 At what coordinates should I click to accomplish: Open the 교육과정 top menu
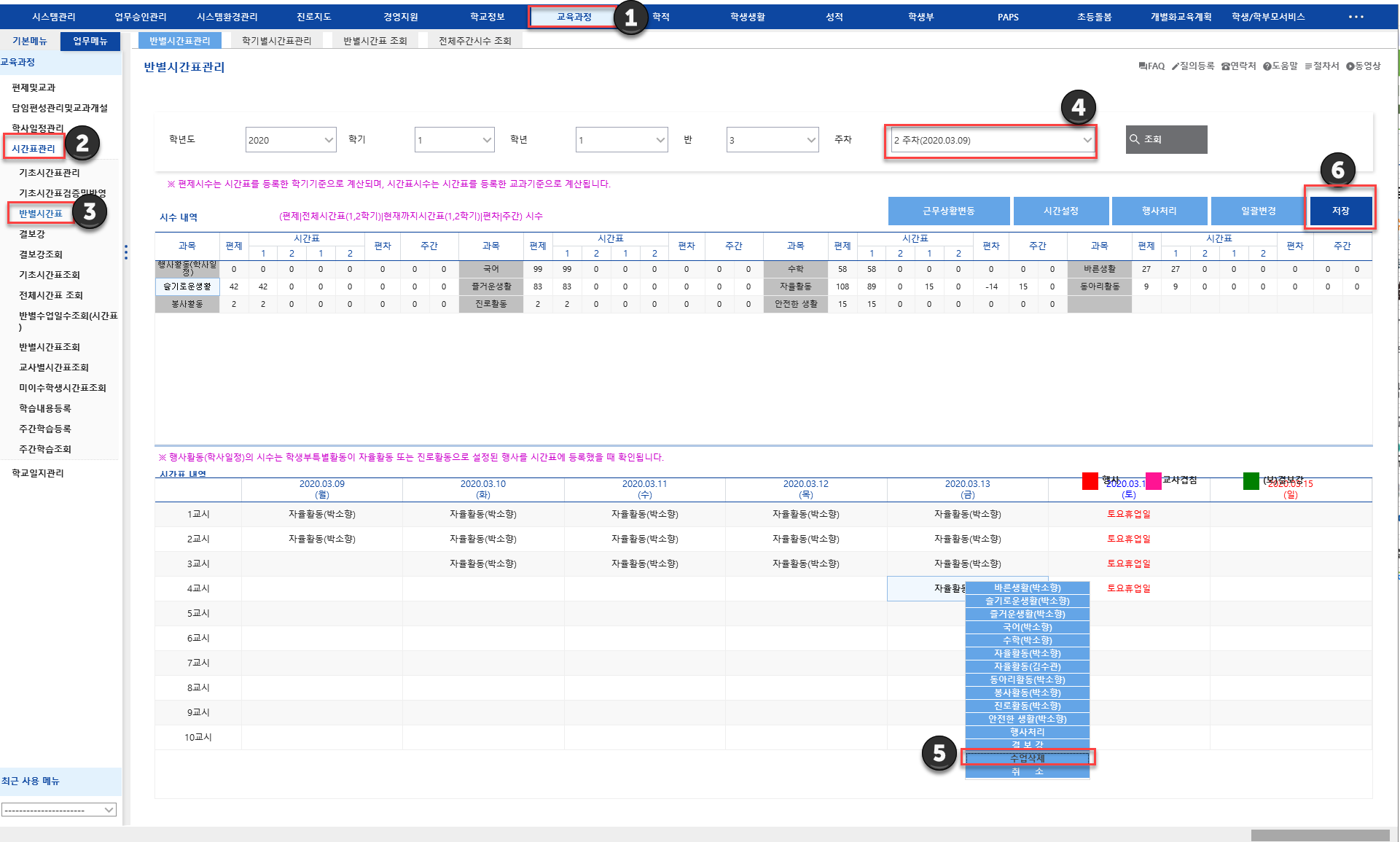pyautogui.click(x=574, y=17)
